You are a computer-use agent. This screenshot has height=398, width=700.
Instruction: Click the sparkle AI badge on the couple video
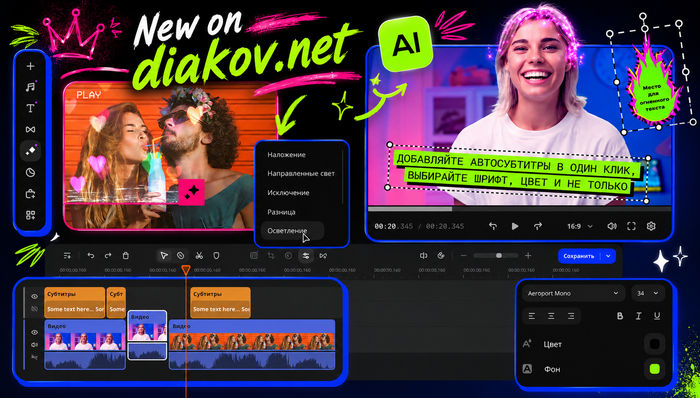[192, 192]
